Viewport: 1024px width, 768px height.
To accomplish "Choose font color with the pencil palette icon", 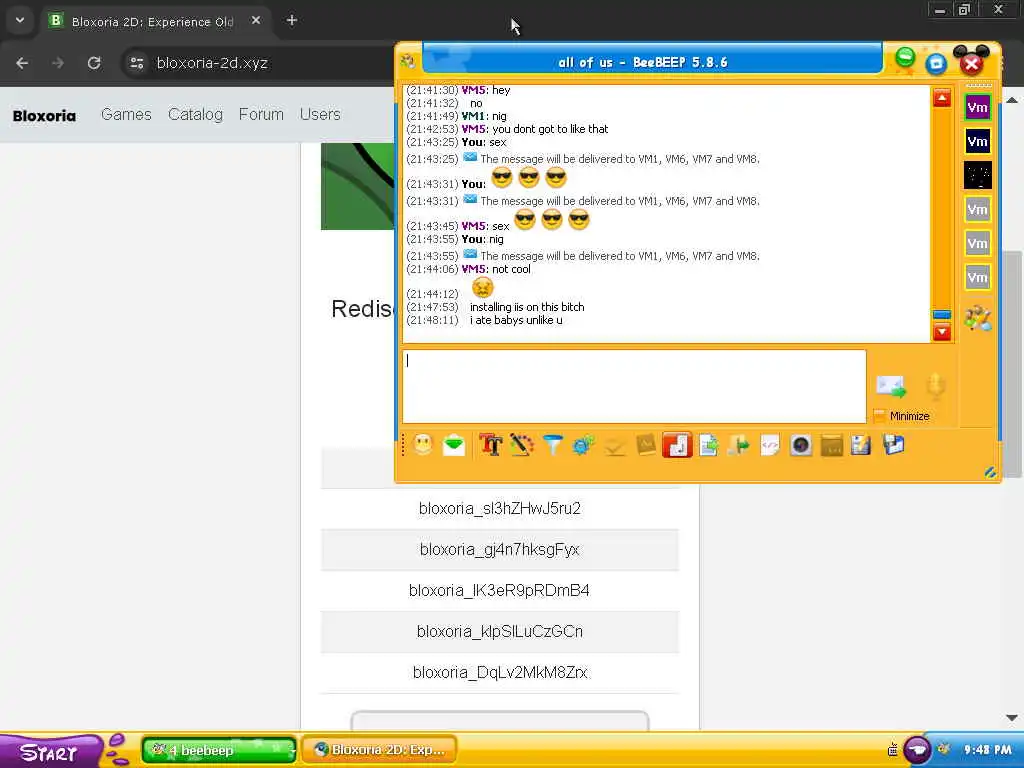I will (522, 445).
